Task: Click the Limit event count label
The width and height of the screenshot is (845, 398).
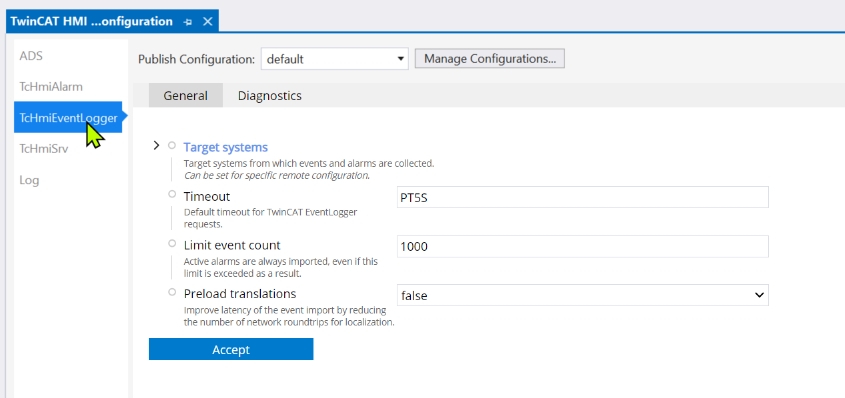Action: click(x=232, y=245)
